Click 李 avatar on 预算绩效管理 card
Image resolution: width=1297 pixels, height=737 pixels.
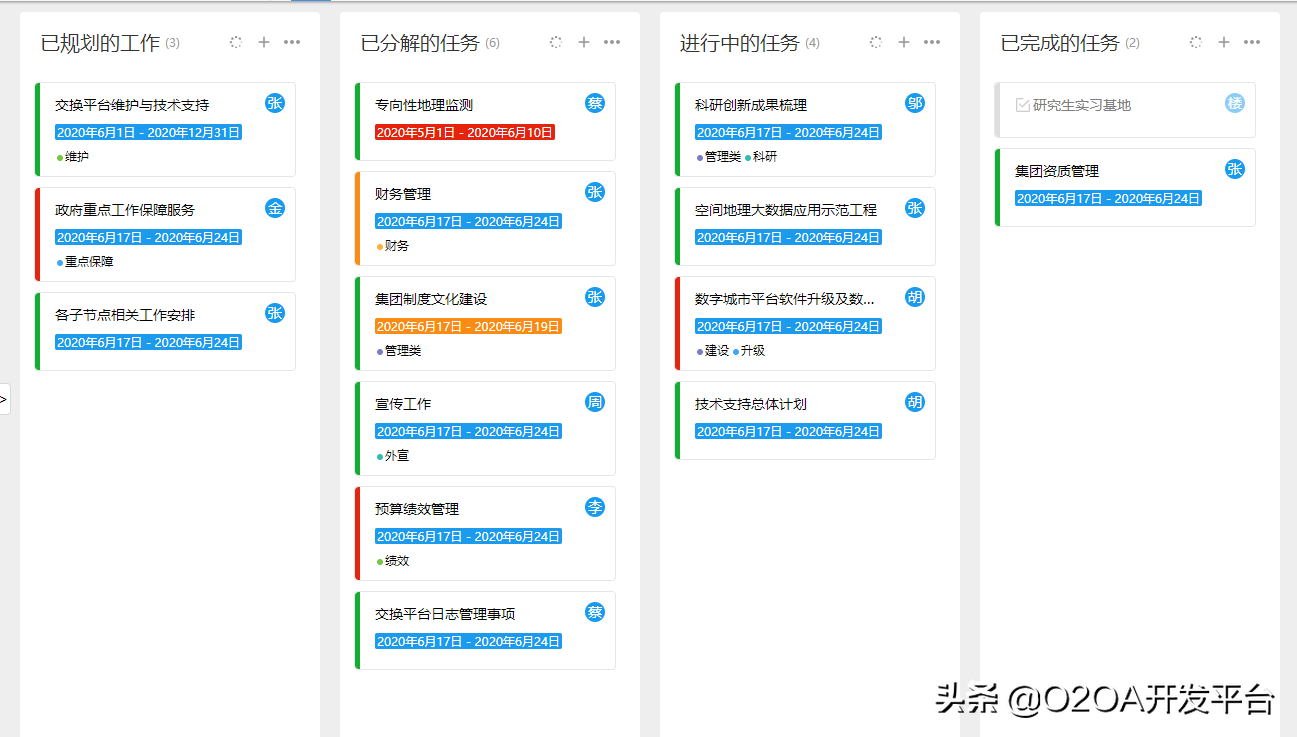[x=594, y=508]
